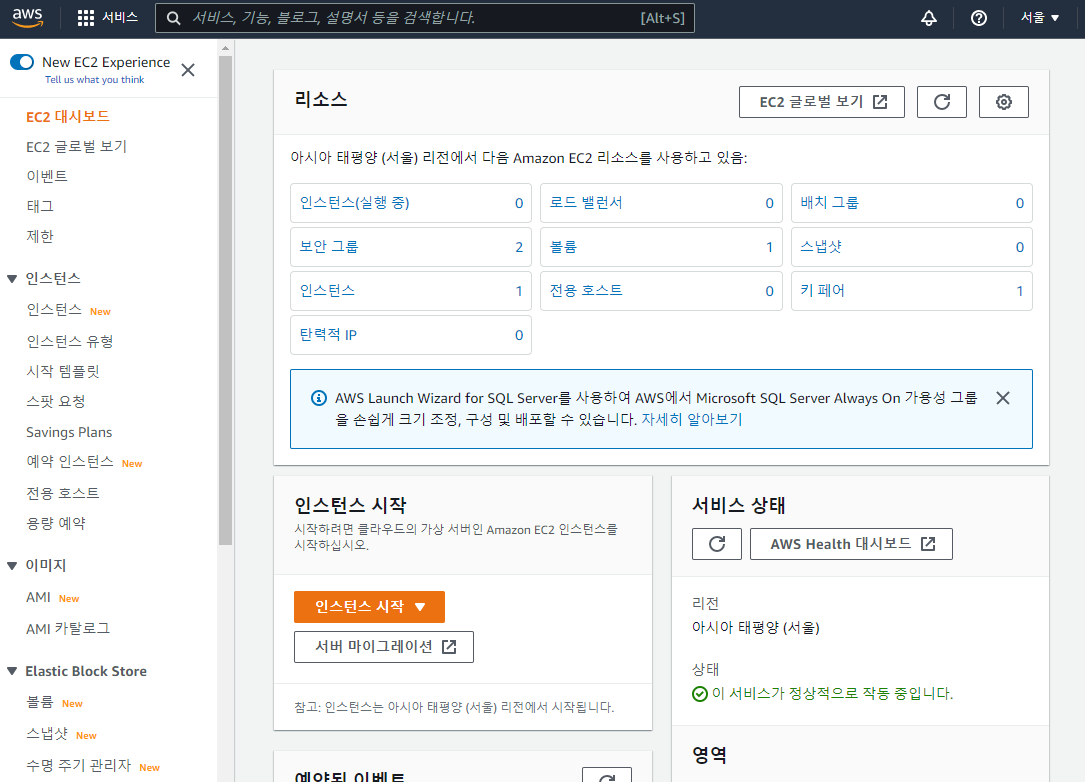Open the notifications bell icon
The image size is (1085, 782).
point(929,18)
